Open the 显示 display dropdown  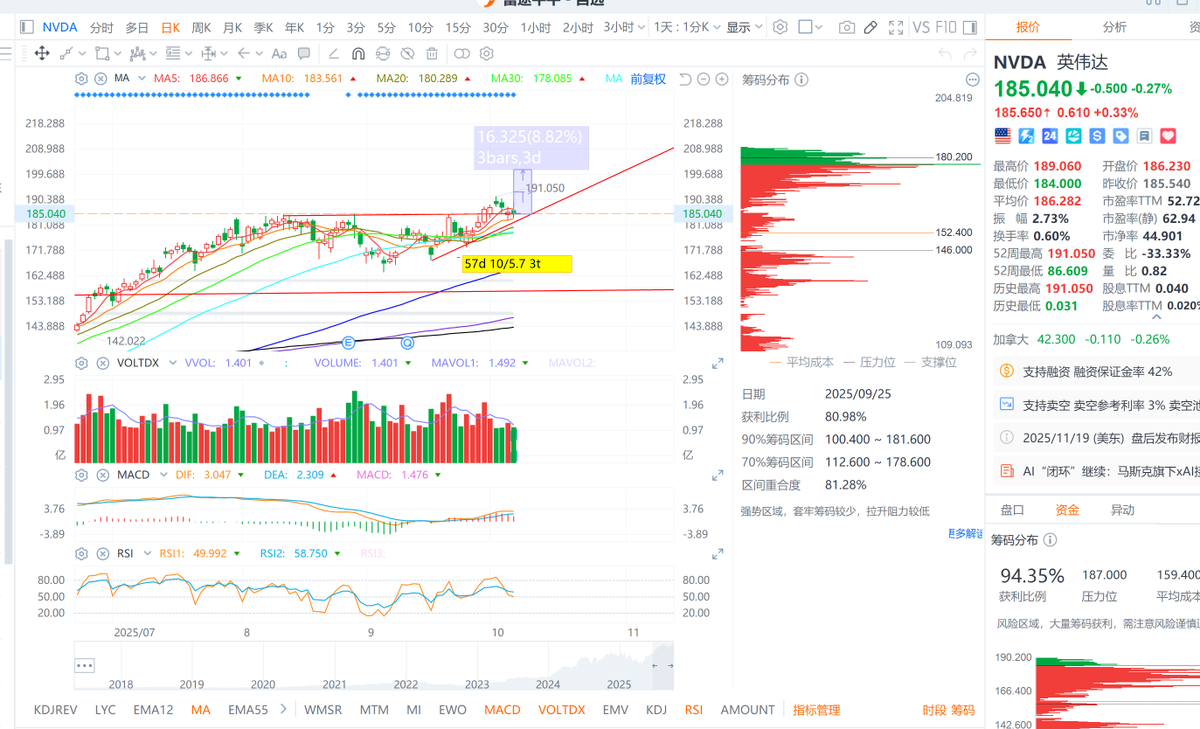(x=745, y=27)
